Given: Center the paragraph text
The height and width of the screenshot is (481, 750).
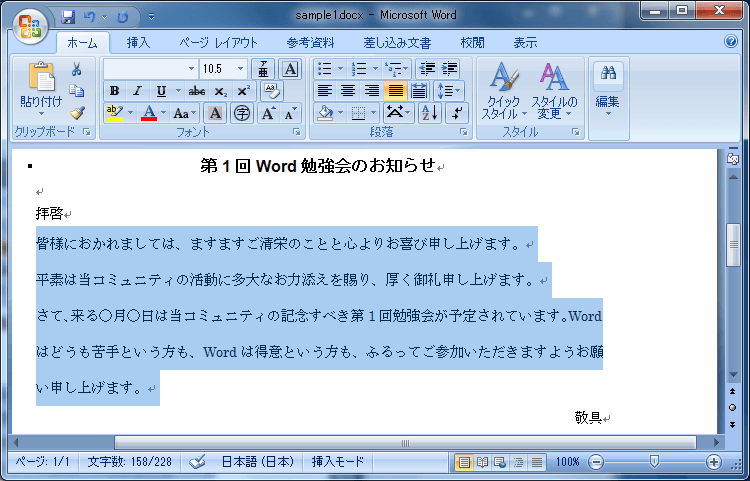Looking at the screenshot, I should click(x=348, y=91).
